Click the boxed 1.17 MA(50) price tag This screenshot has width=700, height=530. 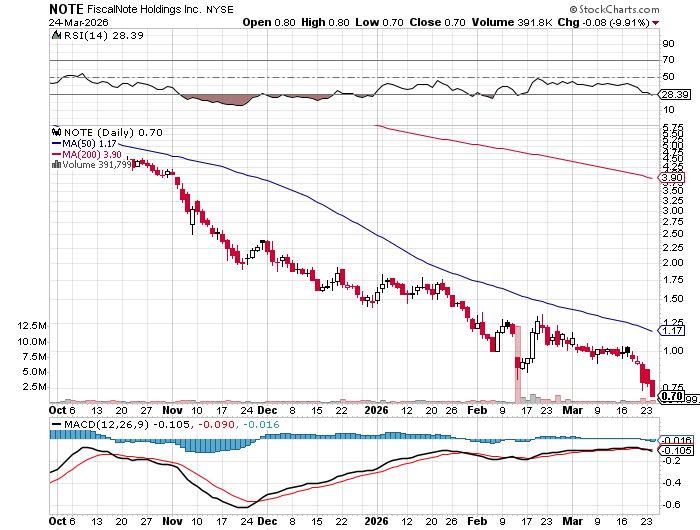[x=672, y=330]
